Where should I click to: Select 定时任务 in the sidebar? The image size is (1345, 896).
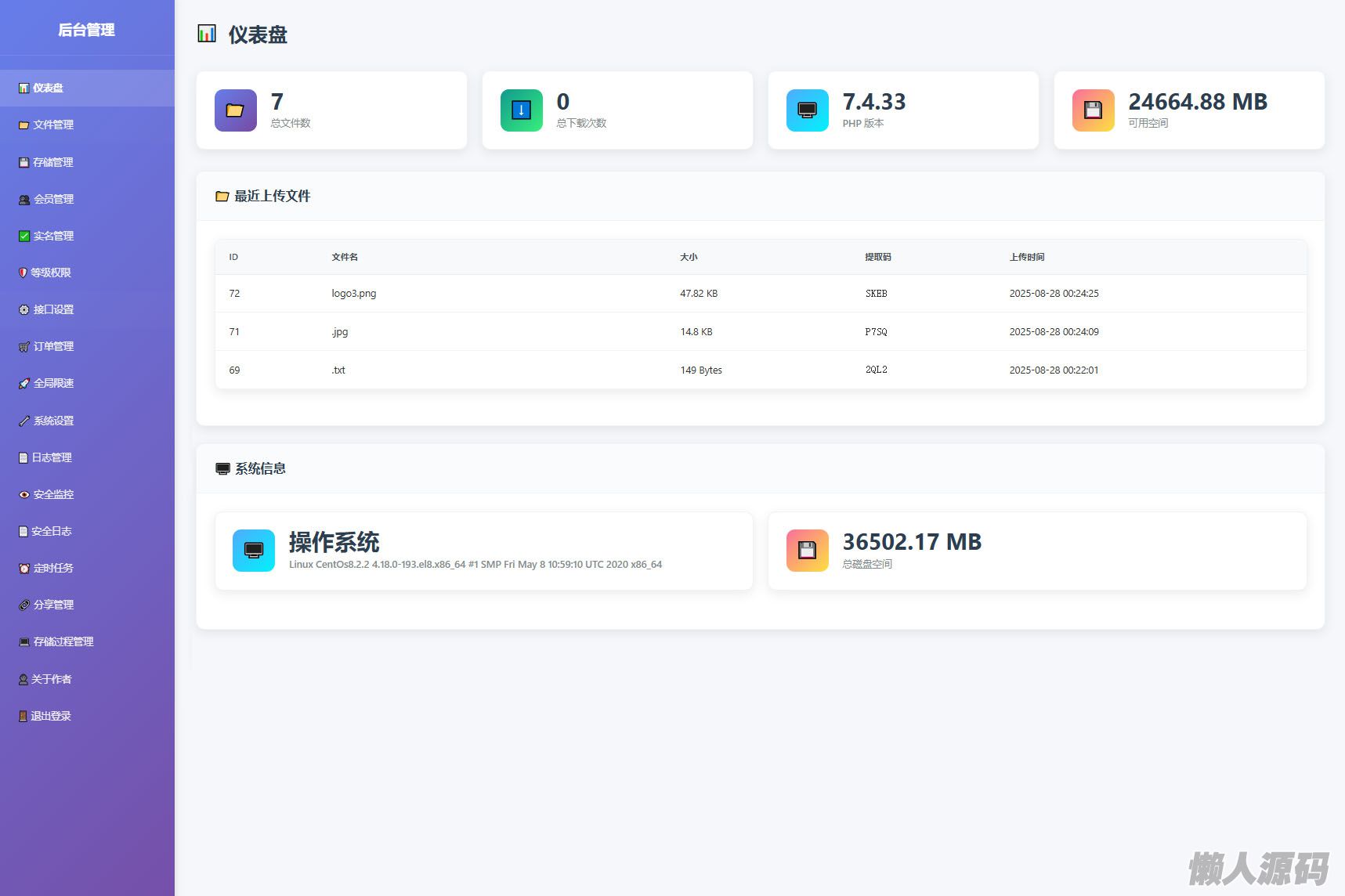click(x=52, y=568)
